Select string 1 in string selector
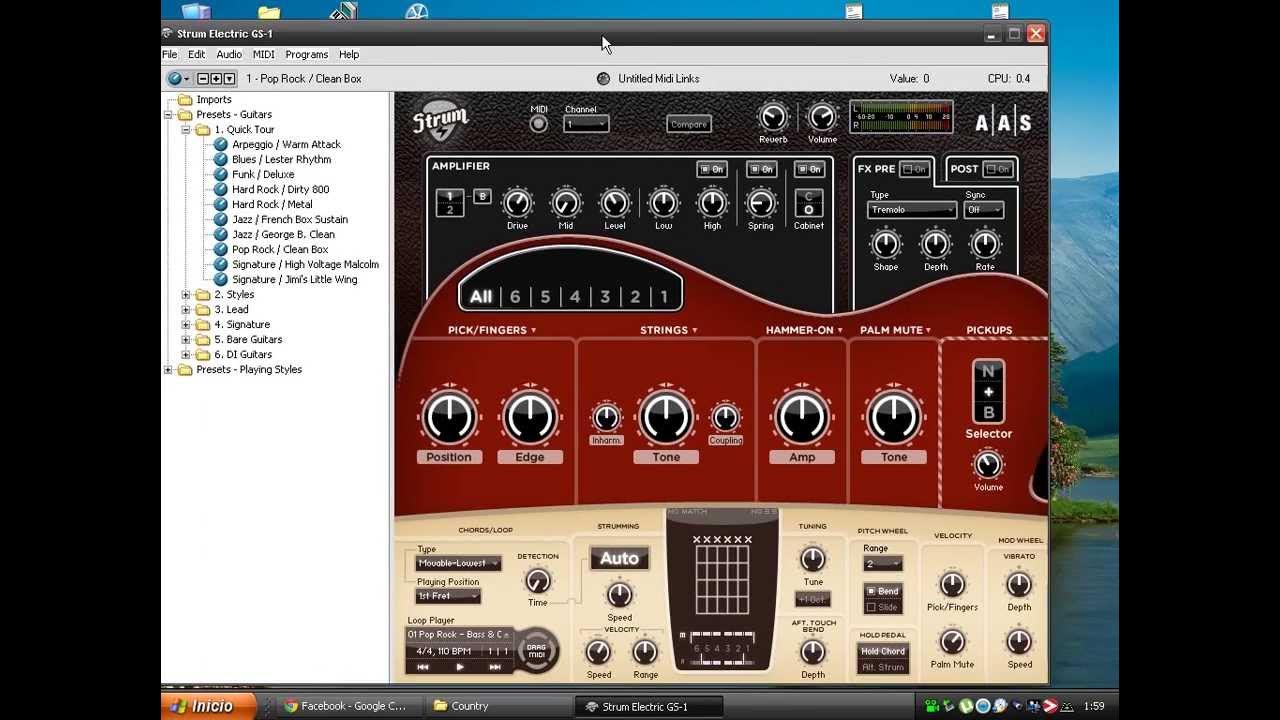Image resolution: width=1280 pixels, height=720 pixels. tap(663, 296)
